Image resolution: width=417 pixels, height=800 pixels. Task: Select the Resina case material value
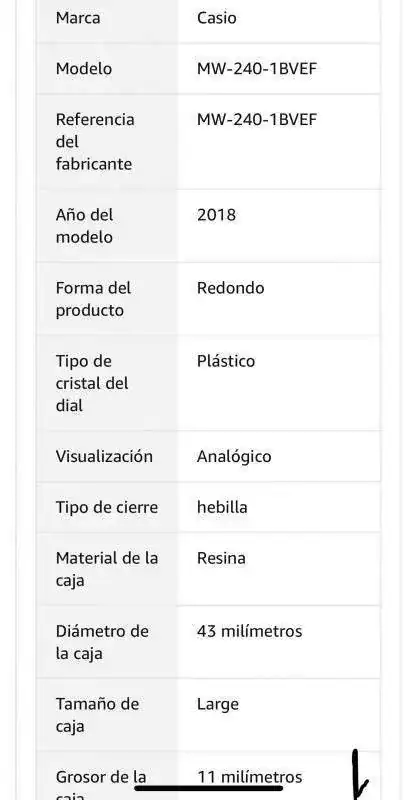[221, 558]
